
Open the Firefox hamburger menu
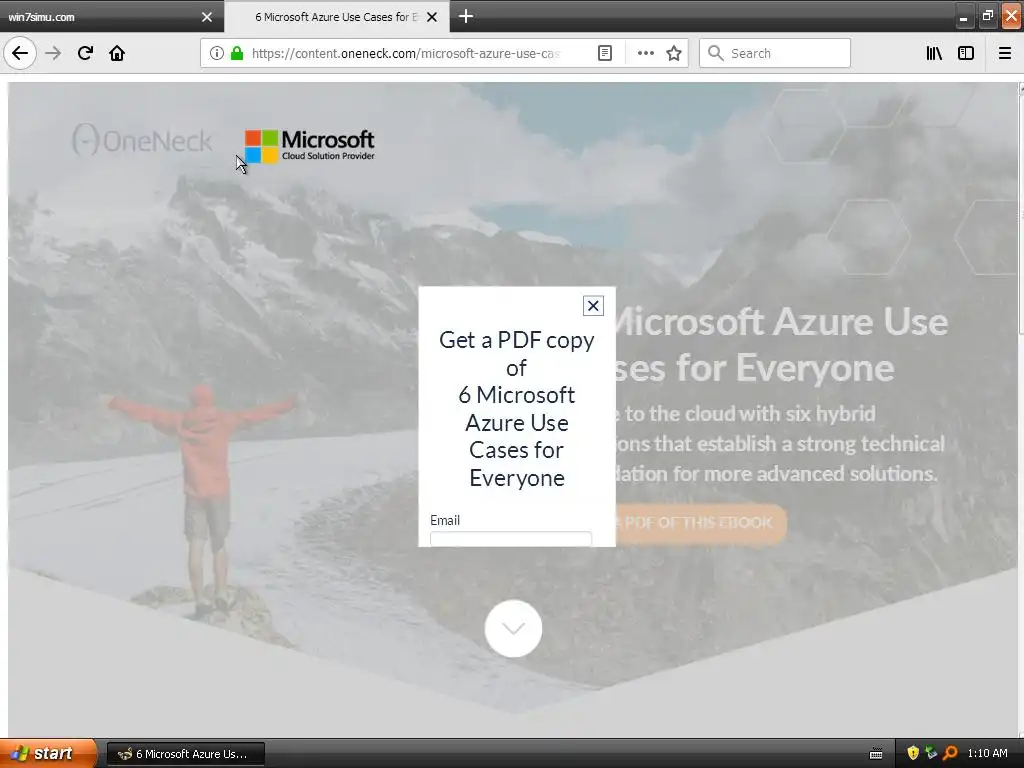coord(1005,53)
